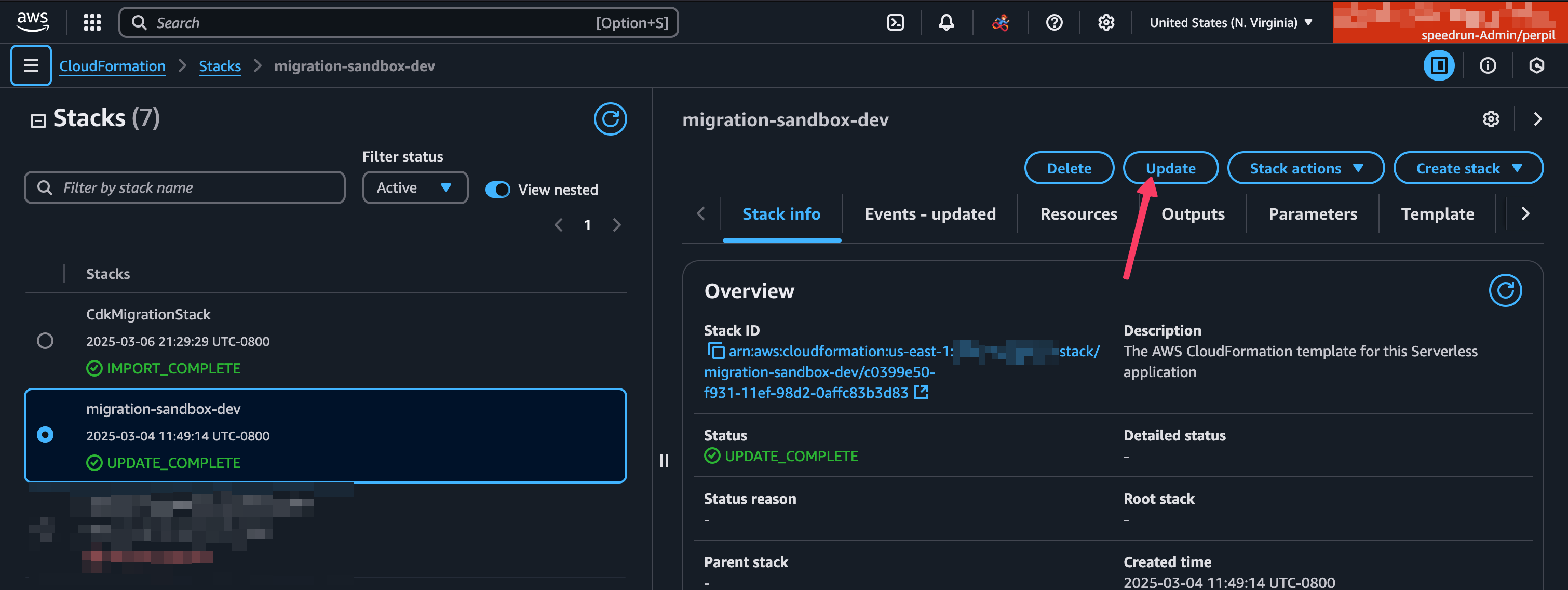
Task: Select the migration-sandbox-dev radio button
Action: tap(44, 434)
